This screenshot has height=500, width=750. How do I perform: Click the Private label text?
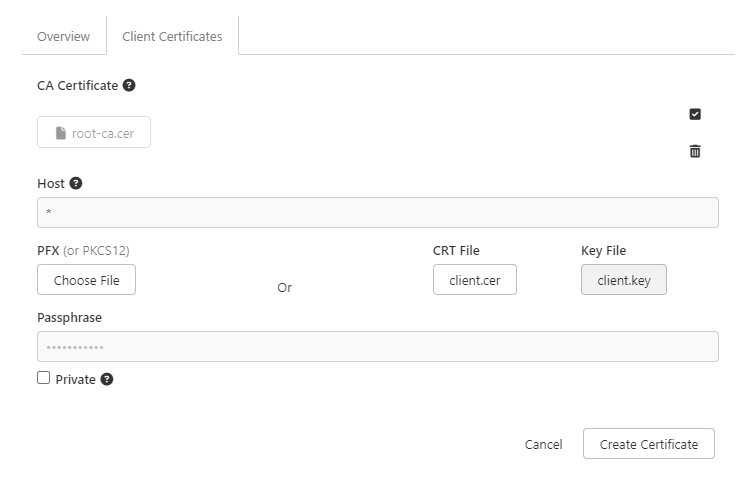tap(75, 380)
